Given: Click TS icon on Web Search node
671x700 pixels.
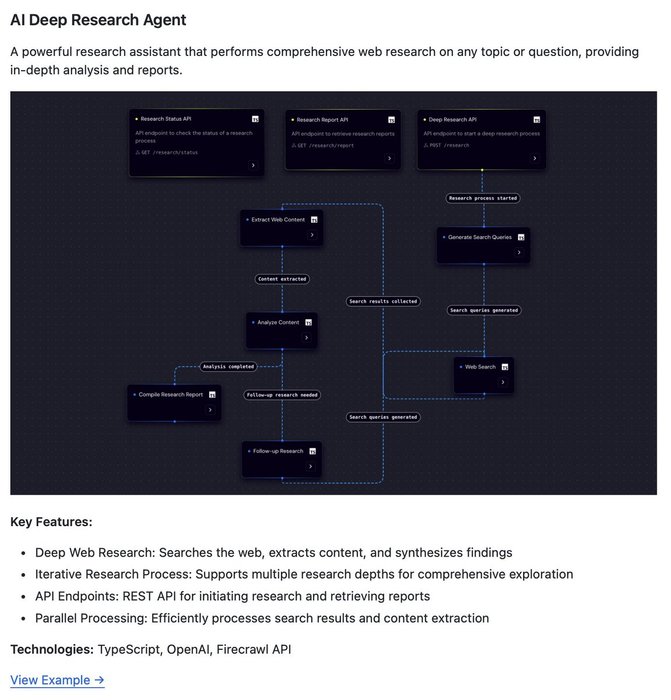Looking at the screenshot, I should tap(505, 367).
